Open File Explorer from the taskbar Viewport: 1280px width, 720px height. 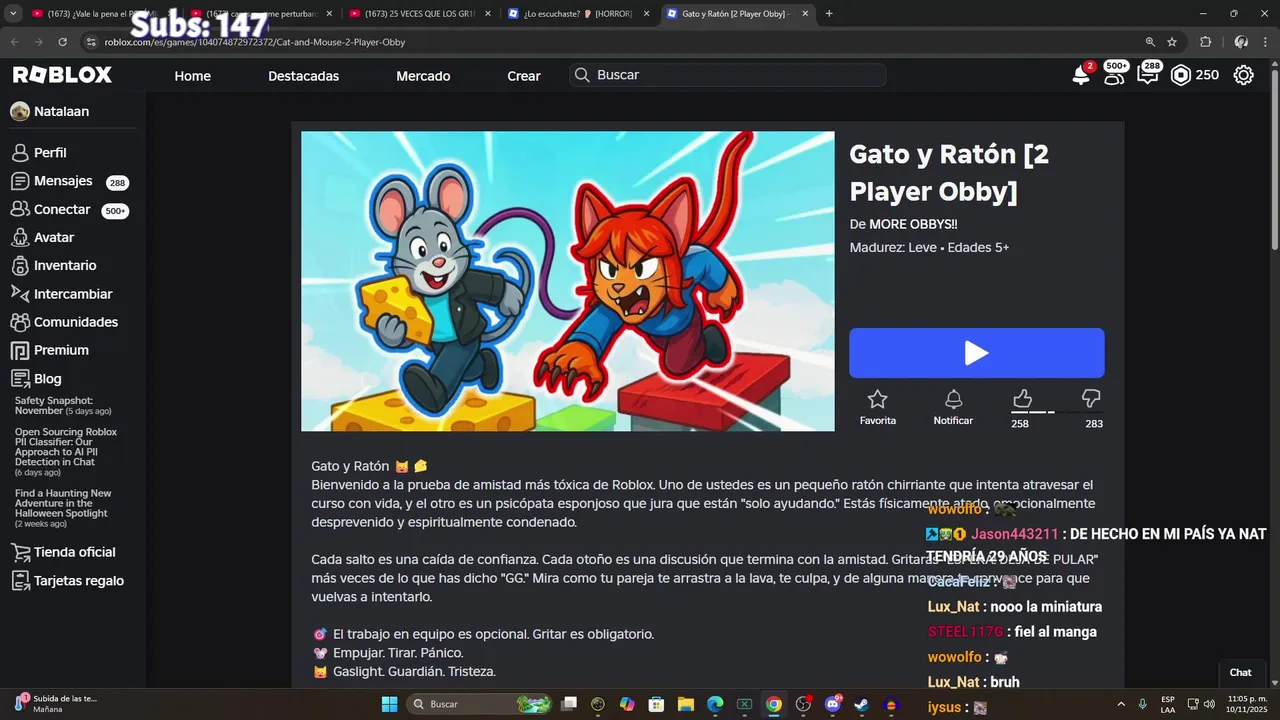(x=686, y=704)
